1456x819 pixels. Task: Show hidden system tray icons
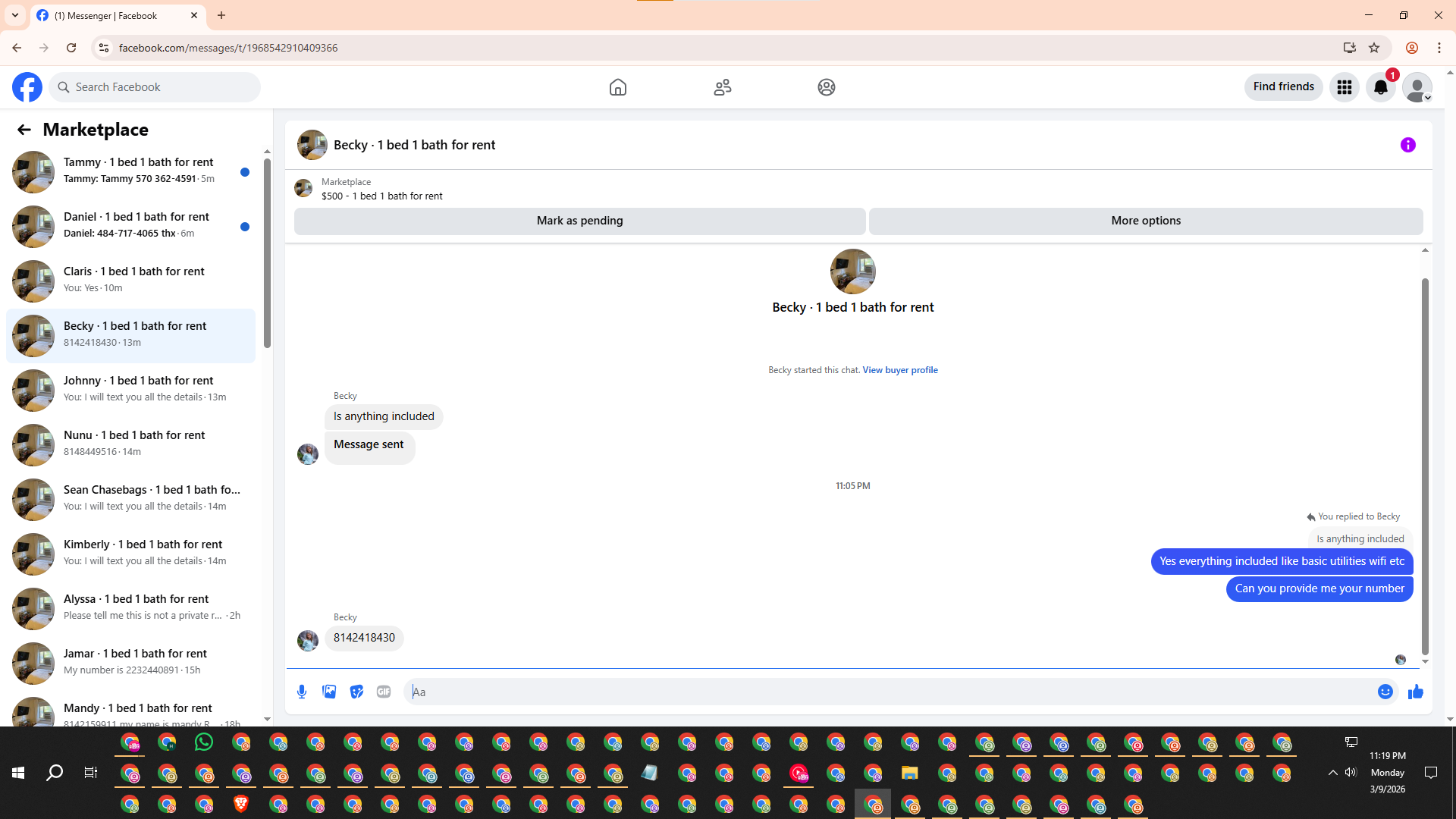1332,773
